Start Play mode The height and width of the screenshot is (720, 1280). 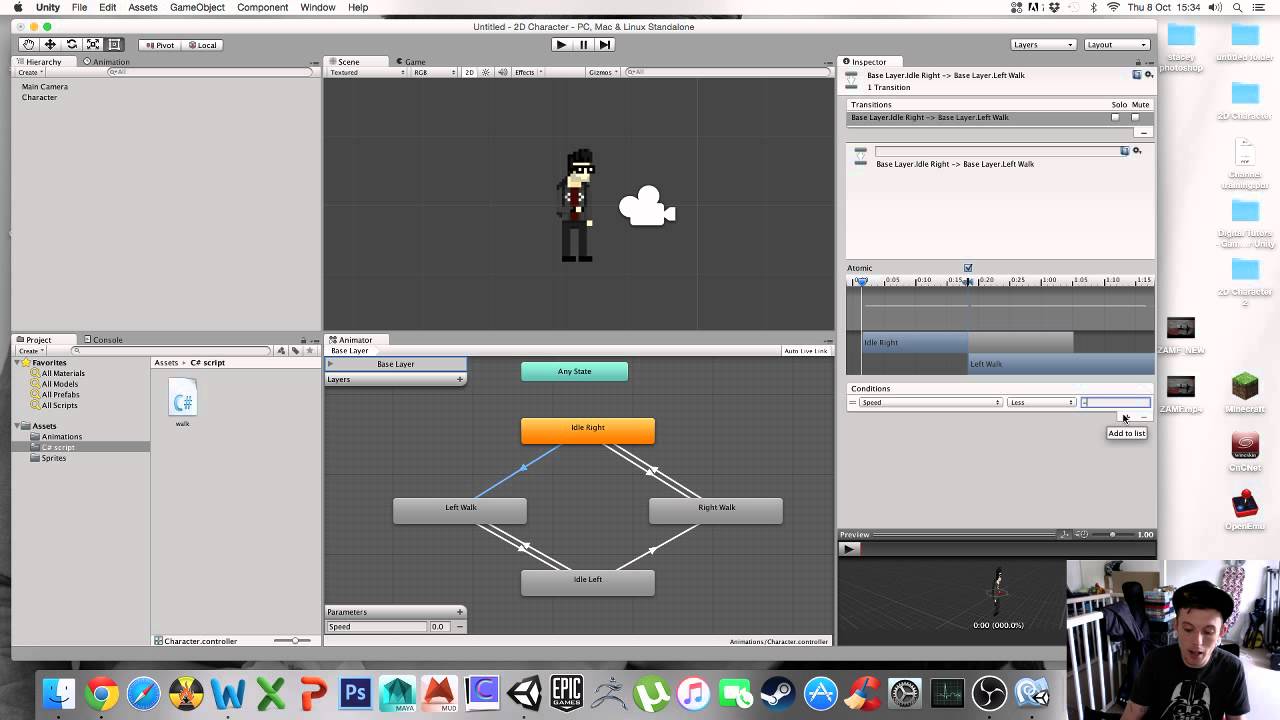tap(561, 45)
